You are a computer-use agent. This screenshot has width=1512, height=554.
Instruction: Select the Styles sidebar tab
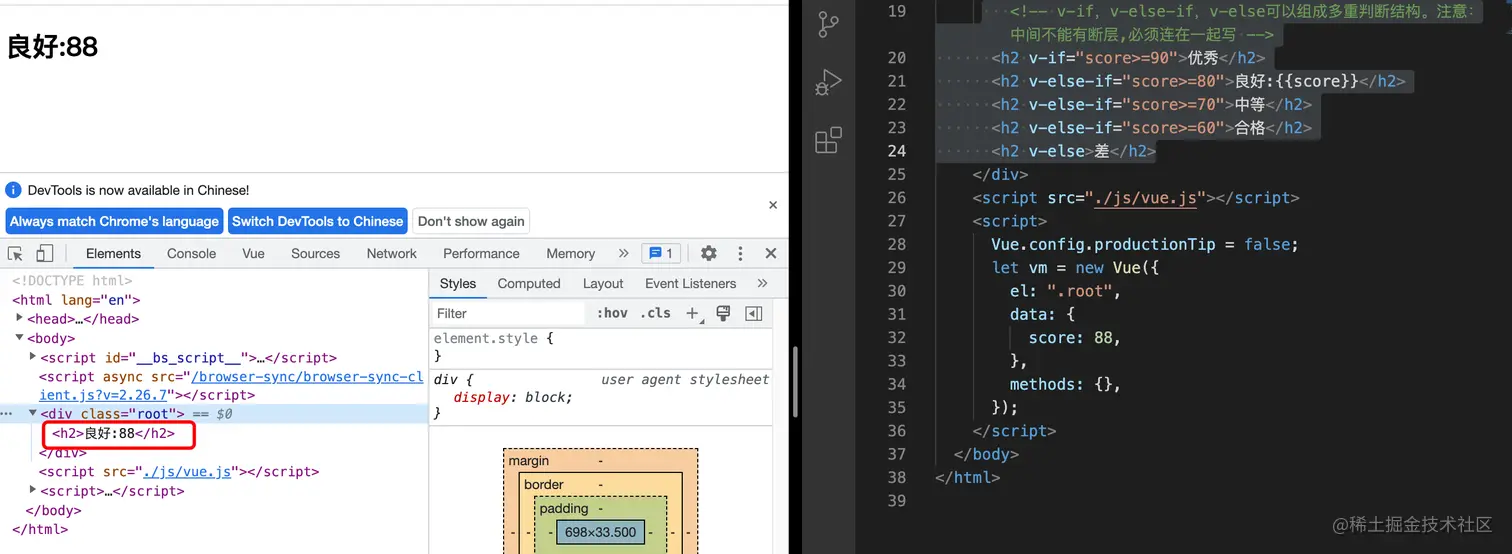[x=458, y=283]
